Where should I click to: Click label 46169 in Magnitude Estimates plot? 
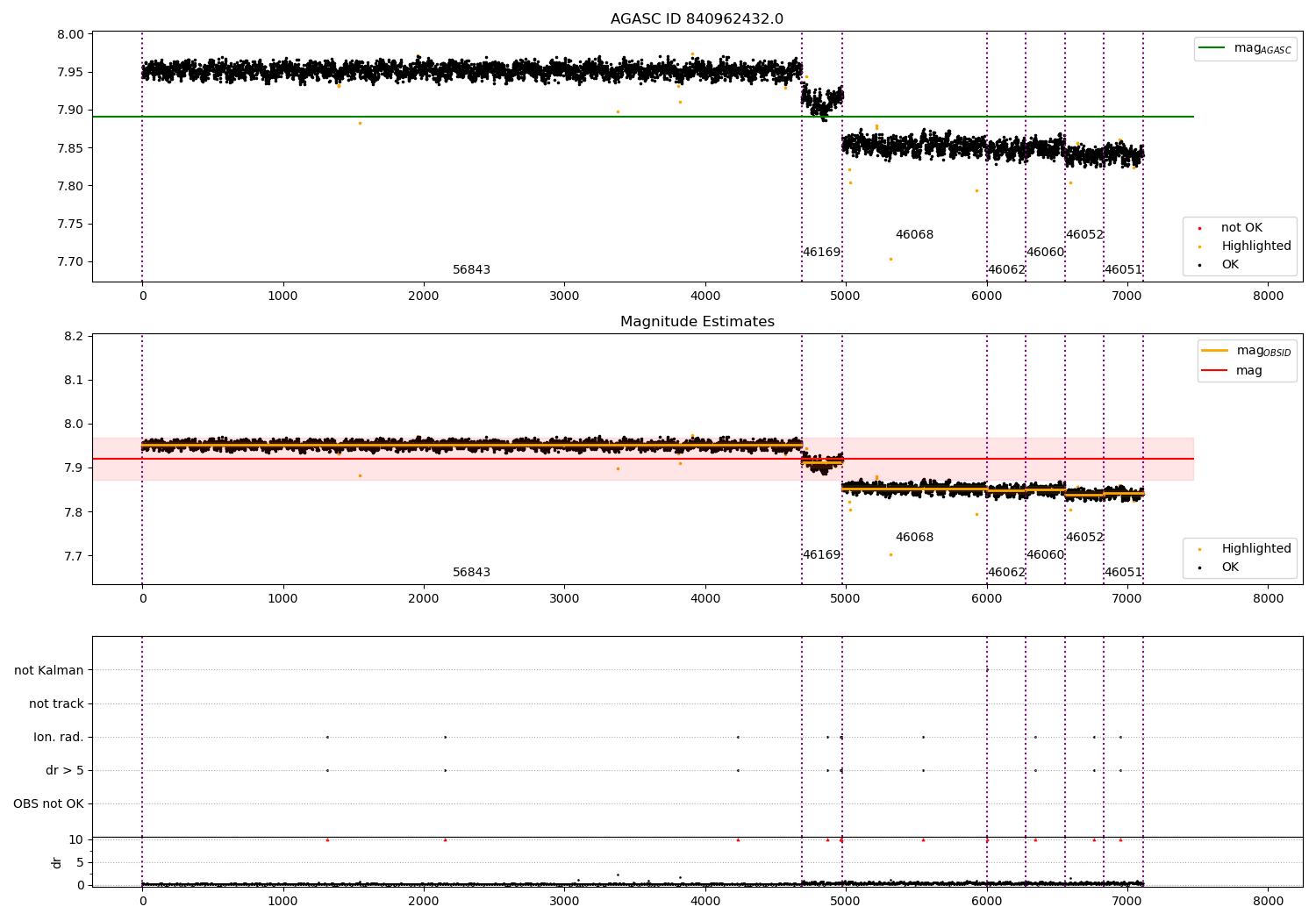click(821, 555)
